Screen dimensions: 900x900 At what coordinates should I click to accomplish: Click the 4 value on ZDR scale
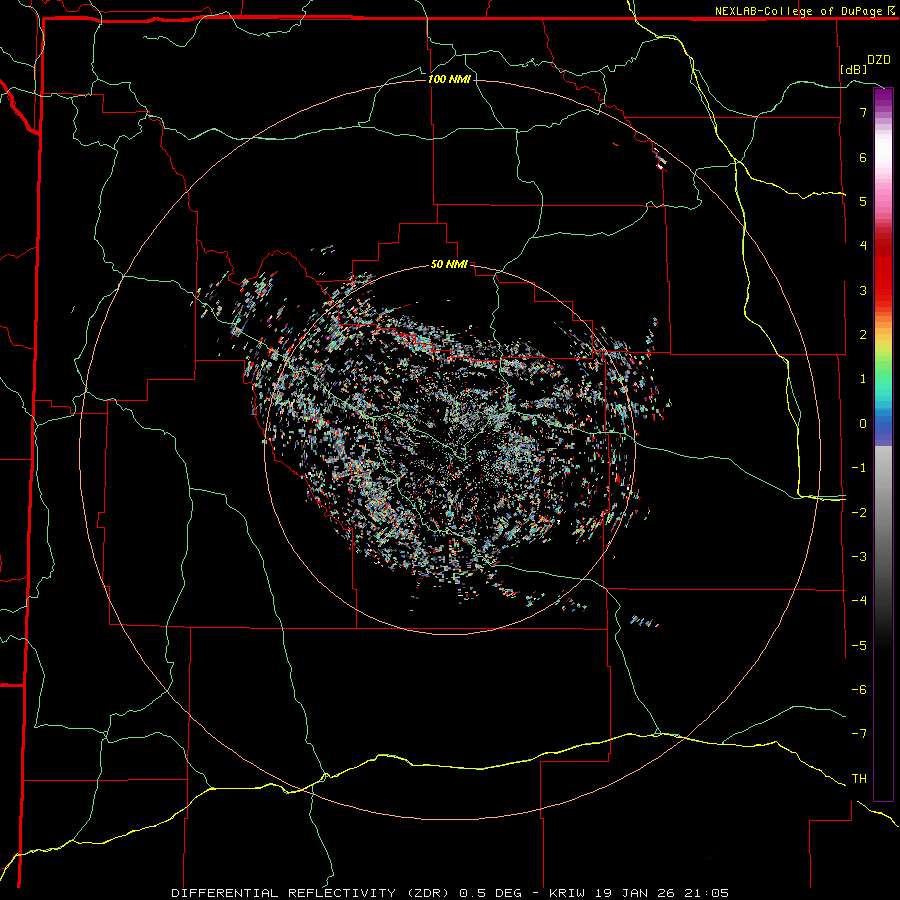(863, 246)
